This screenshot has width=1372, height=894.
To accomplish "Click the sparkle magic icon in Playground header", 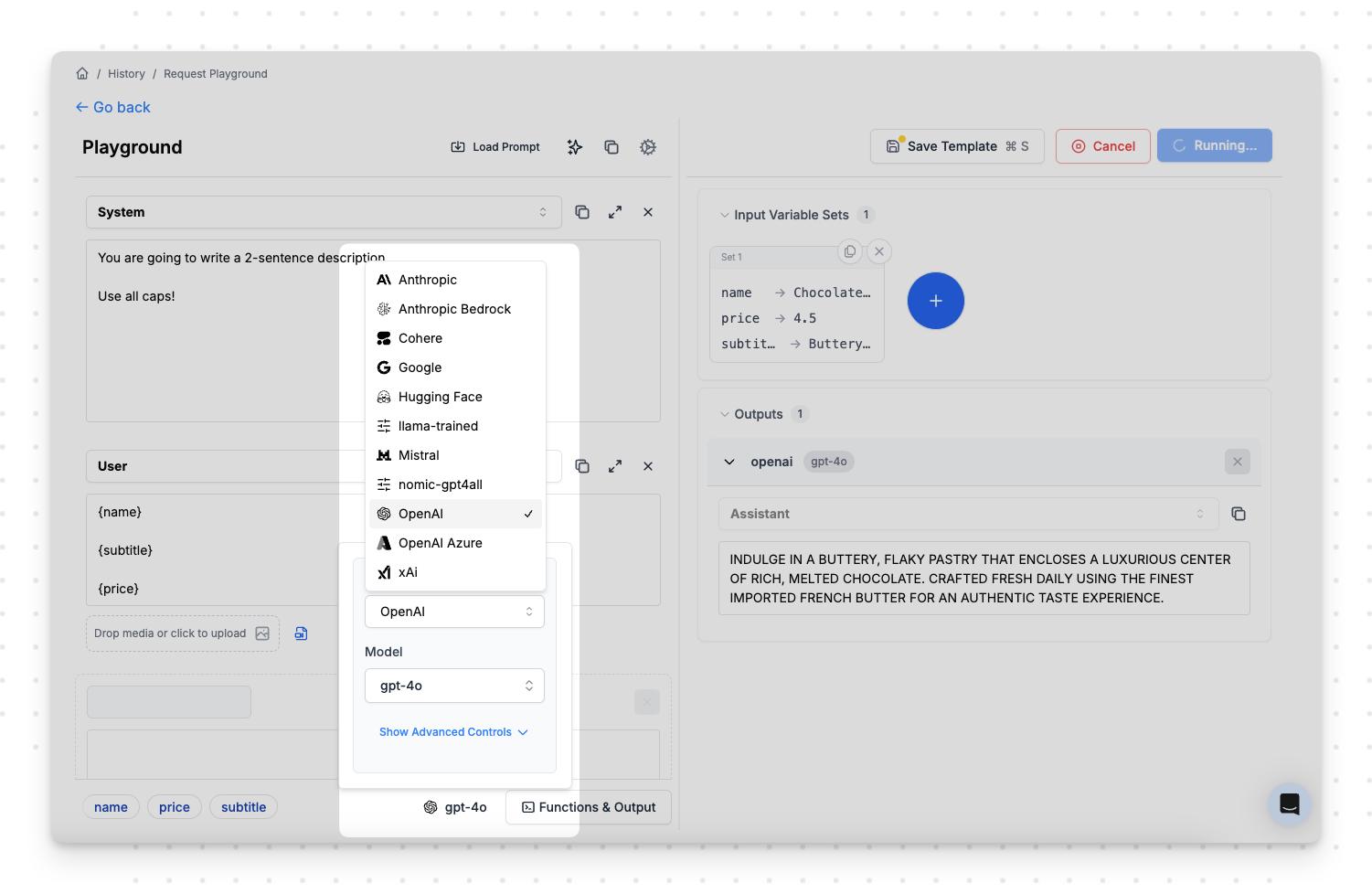I will (x=575, y=147).
